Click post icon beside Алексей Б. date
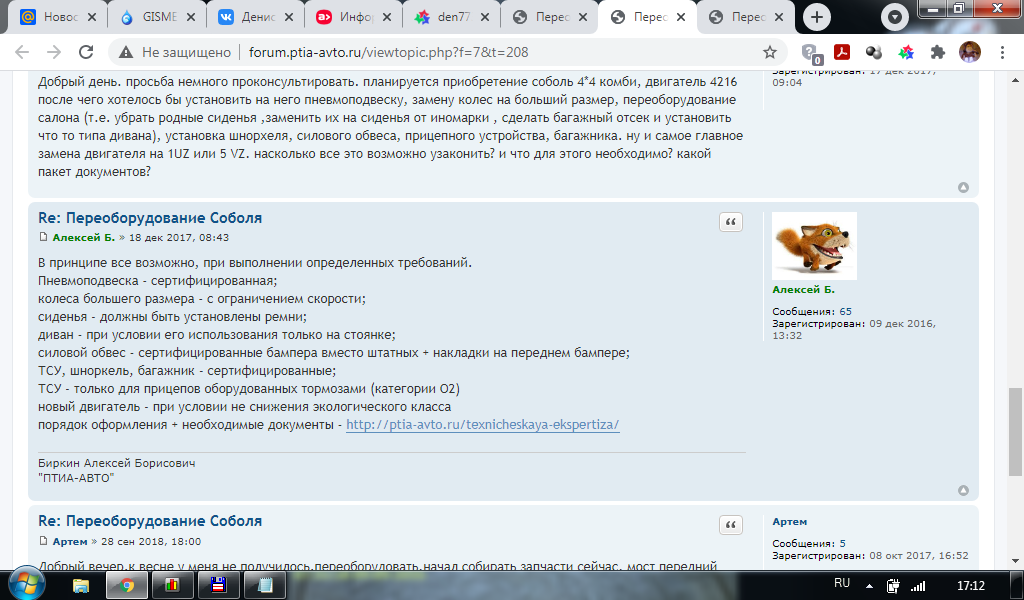Image resolution: width=1024 pixels, height=600 pixels. pyautogui.click(x=43, y=237)
